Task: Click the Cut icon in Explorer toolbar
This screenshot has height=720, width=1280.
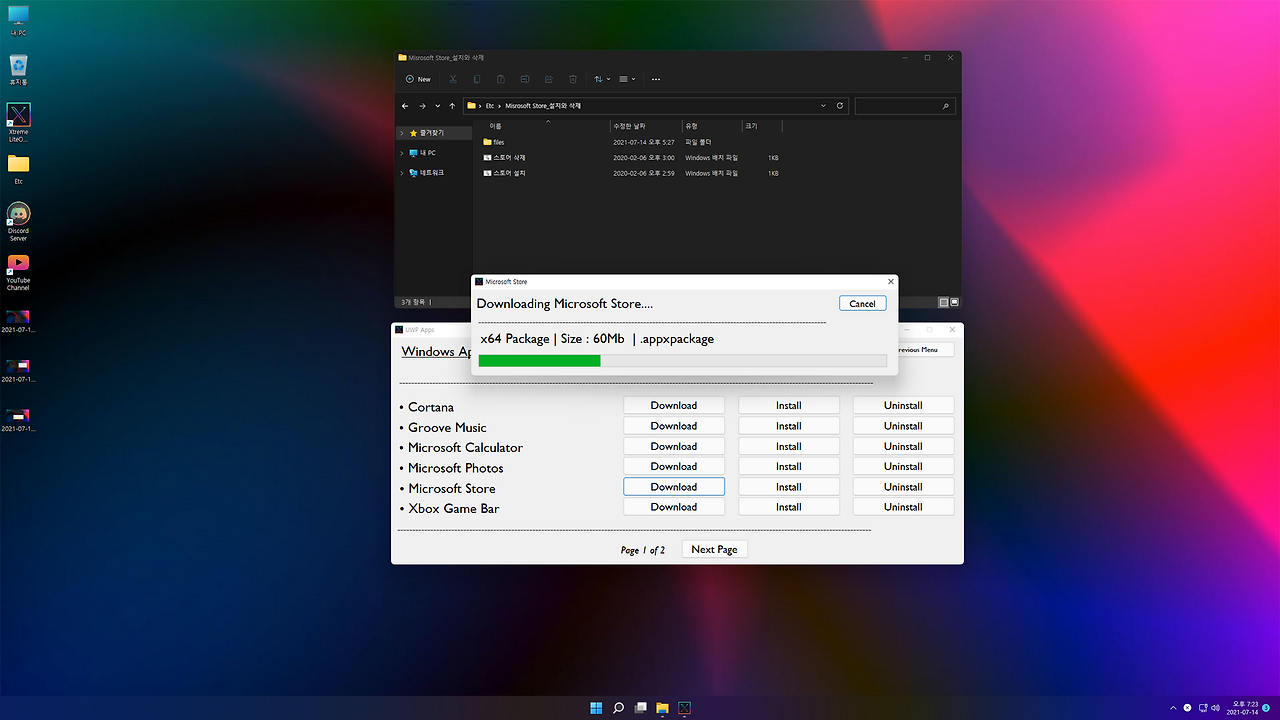Action: click(453, 79)
